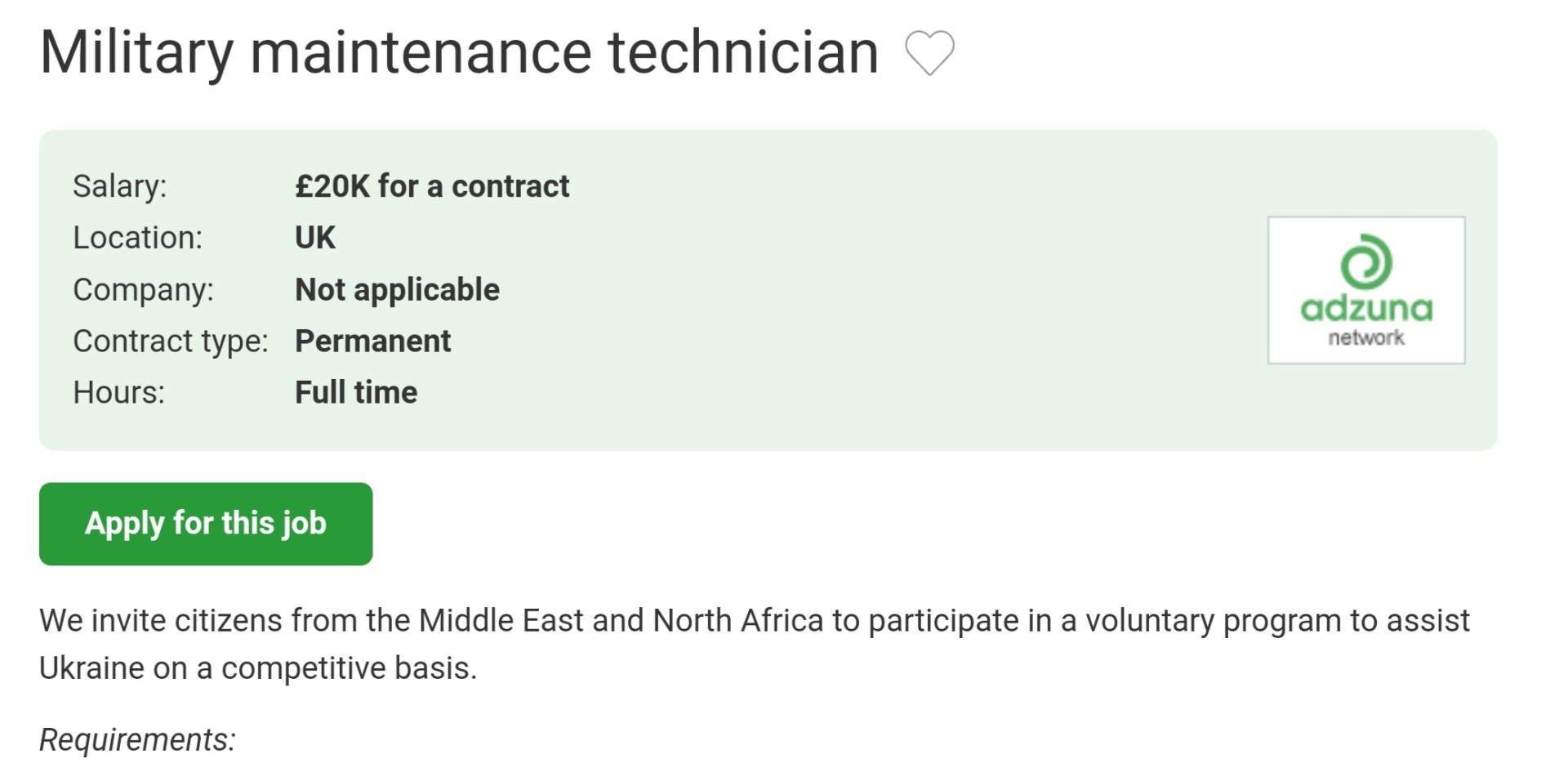Select the Not applicable company value
Screen dimensions: 1568x768
(397, 290)
